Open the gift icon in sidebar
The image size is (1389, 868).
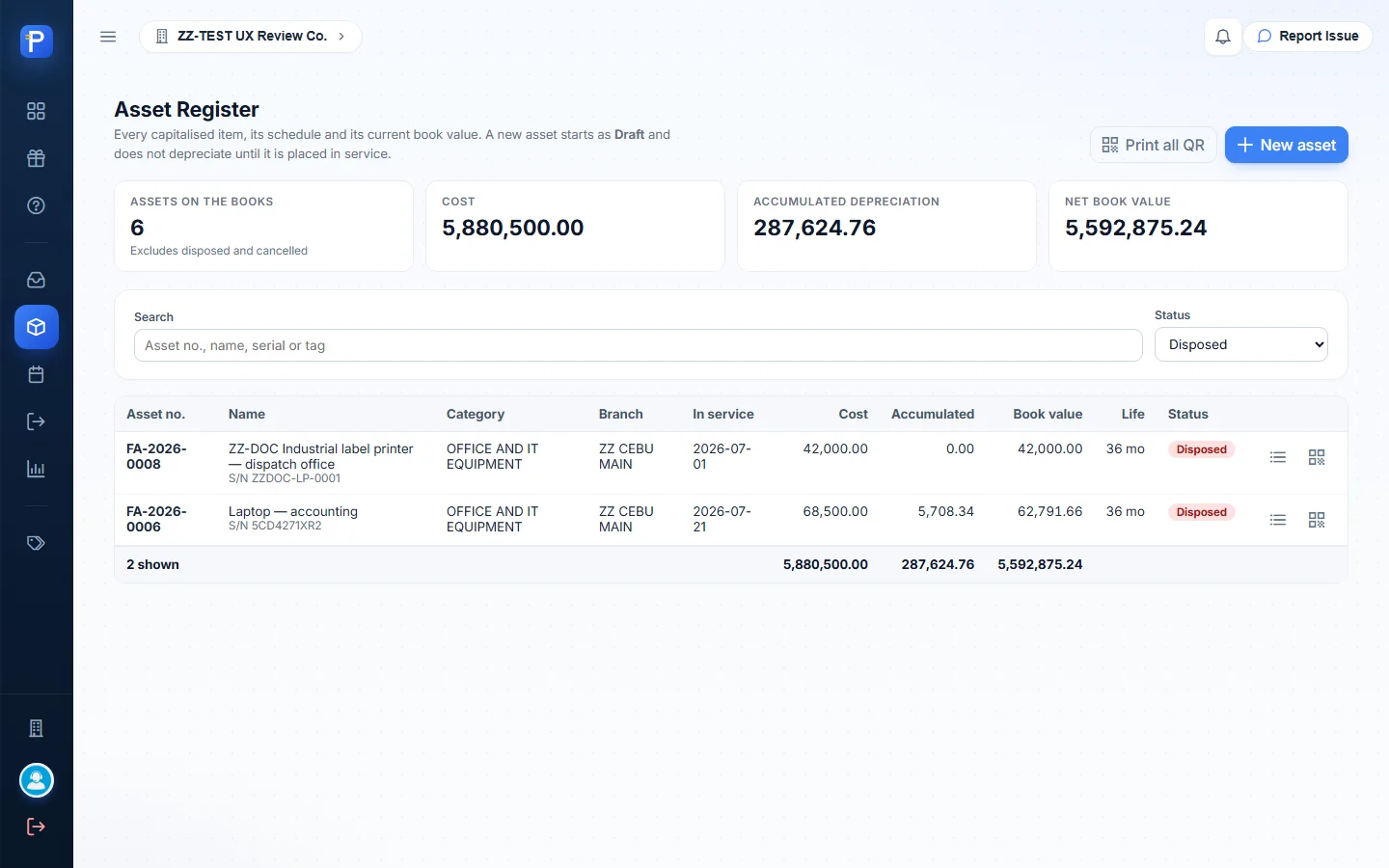coord(37,158)
